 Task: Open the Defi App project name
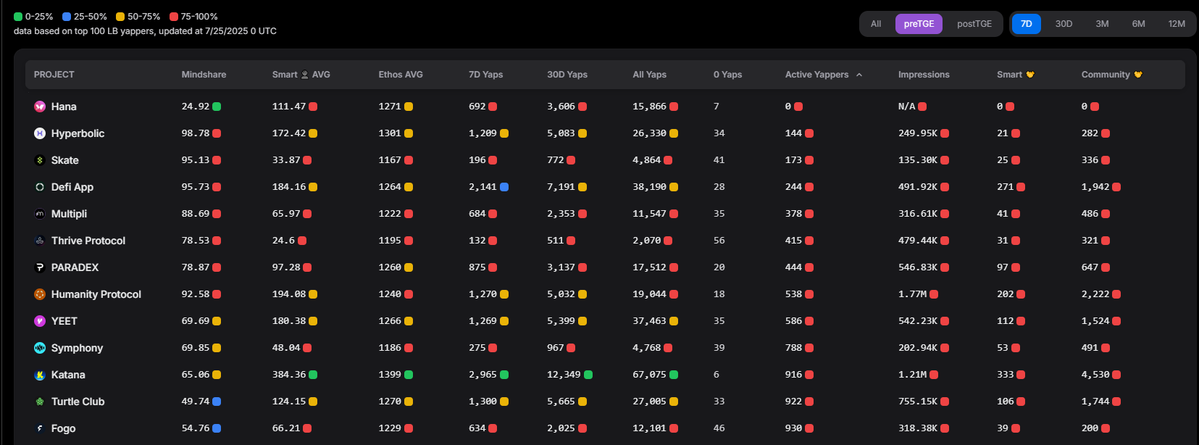[73, 187]
